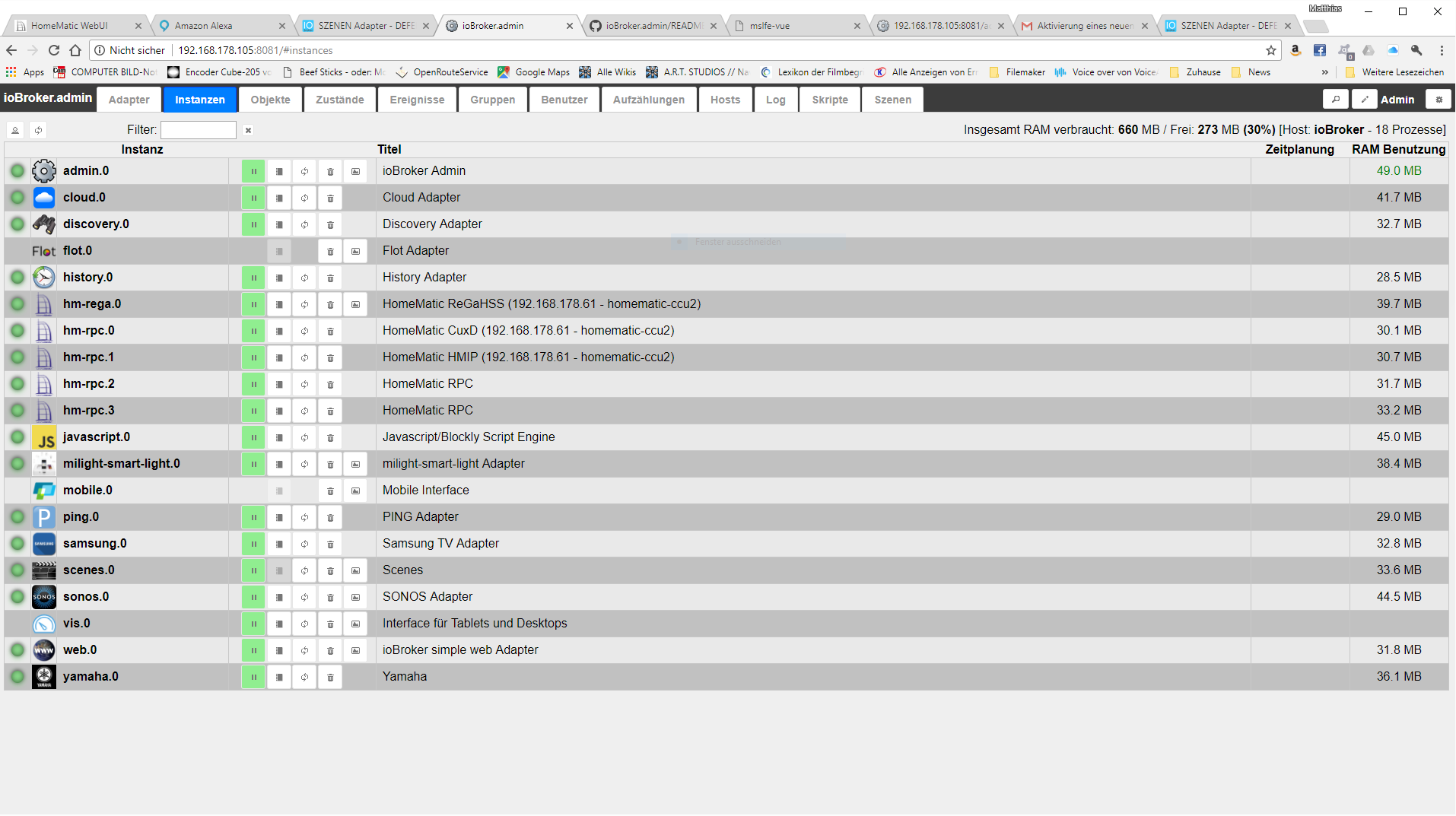Viewport: 1456px width, 816px height.
Task: Pause the hm-rega.0 instance
Action: [x=253, y=304]
